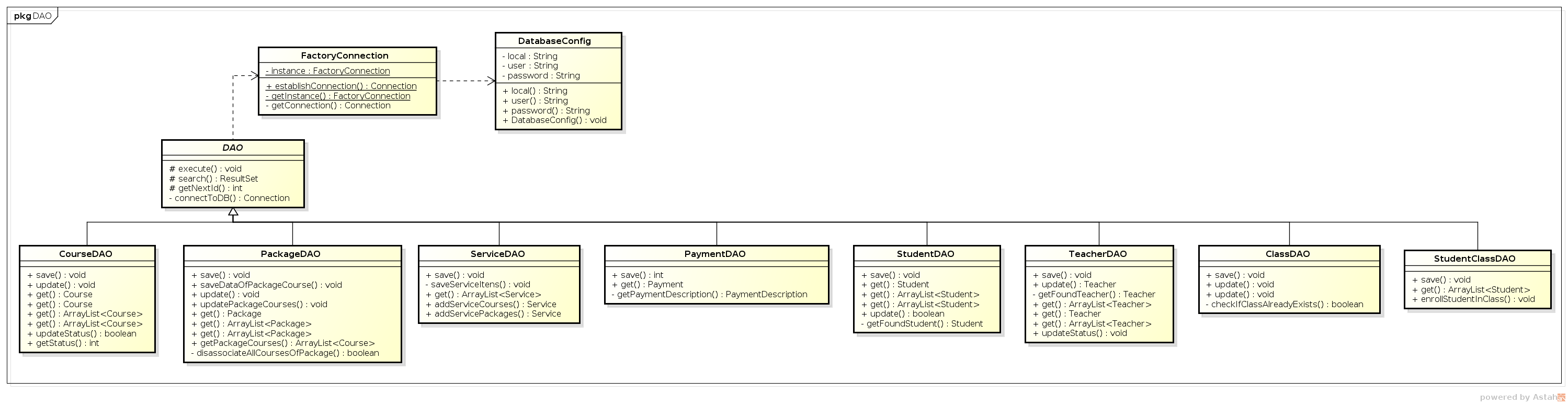1568x404 pixels.
Task: Click 'get() : ArrayList<Student>' in StudentClassDAO
Action: [x=1471, y=290]
